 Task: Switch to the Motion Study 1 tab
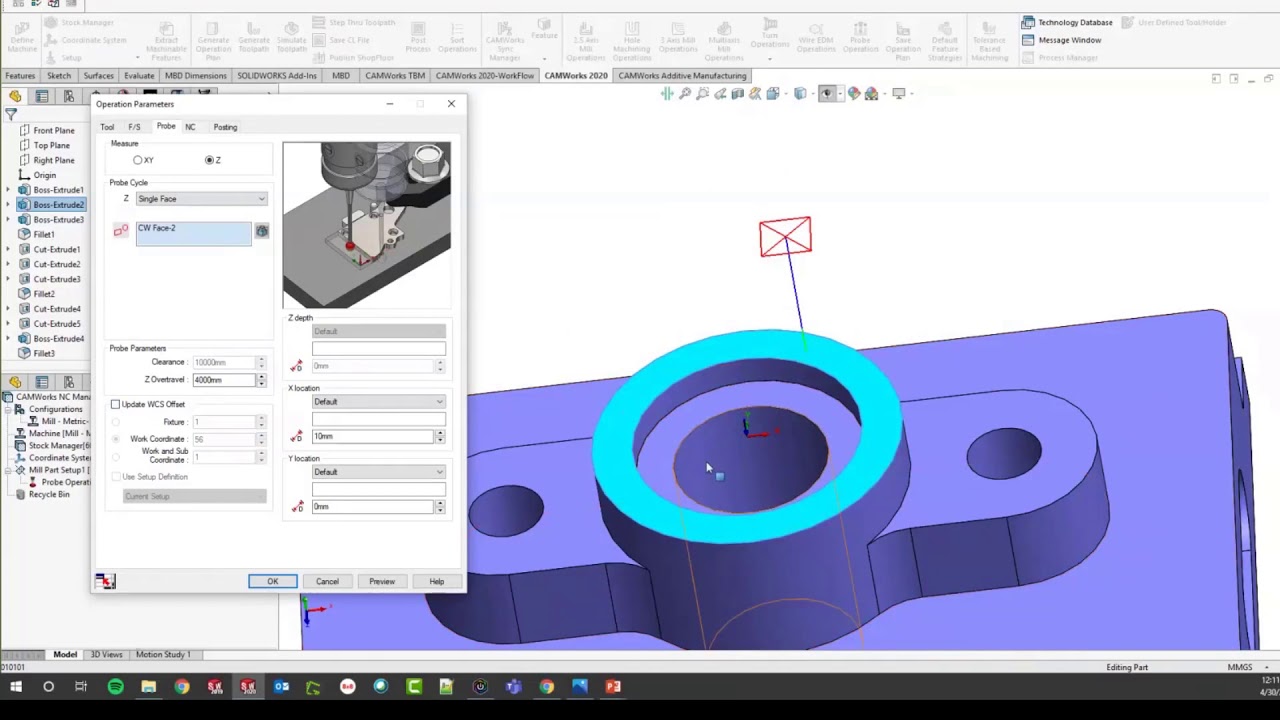click(x=162, y=655)
